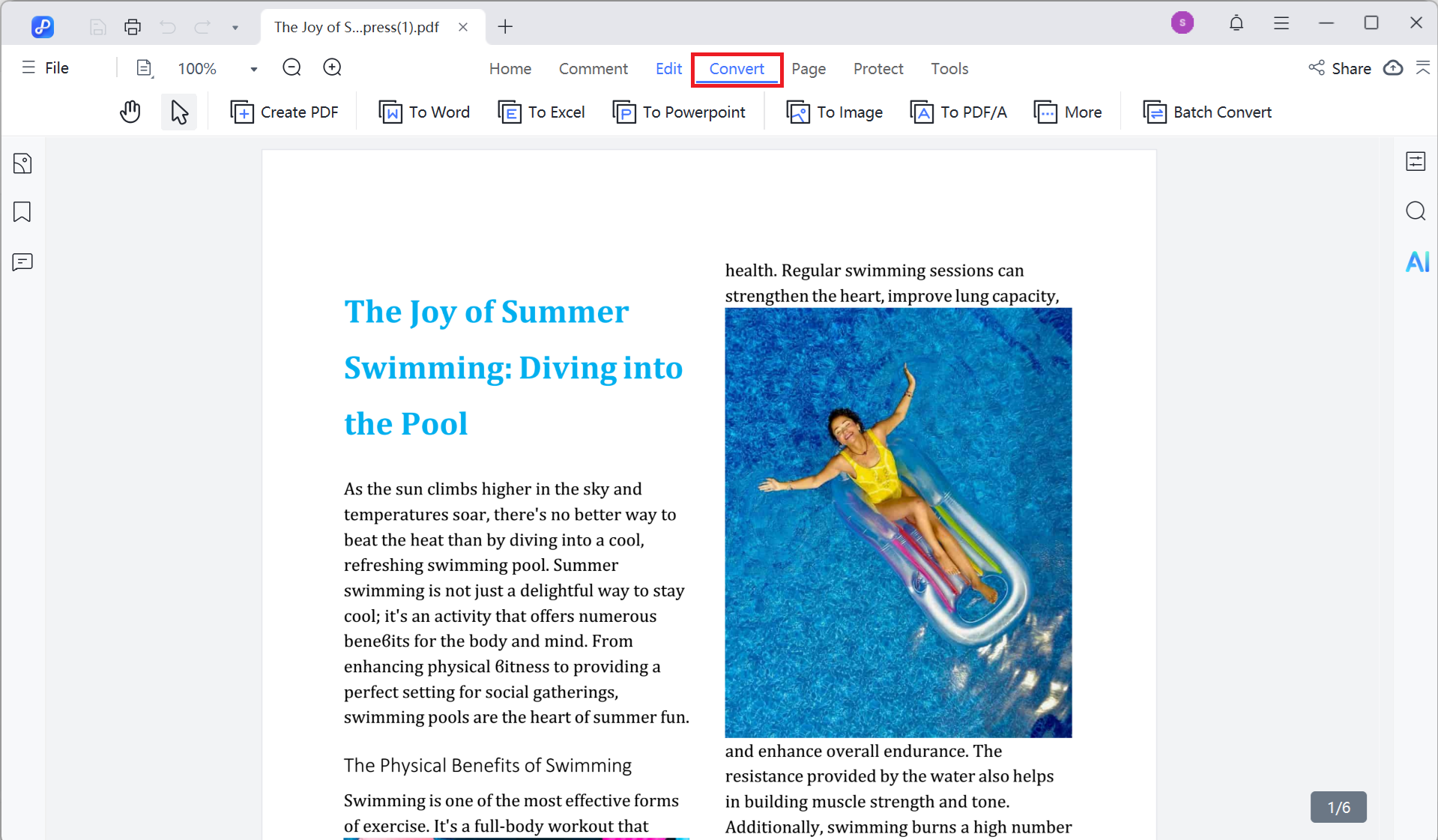Start a Batch Convert
The width and height of the screenshot is (1438, 840).
[x=1206, y=112]
